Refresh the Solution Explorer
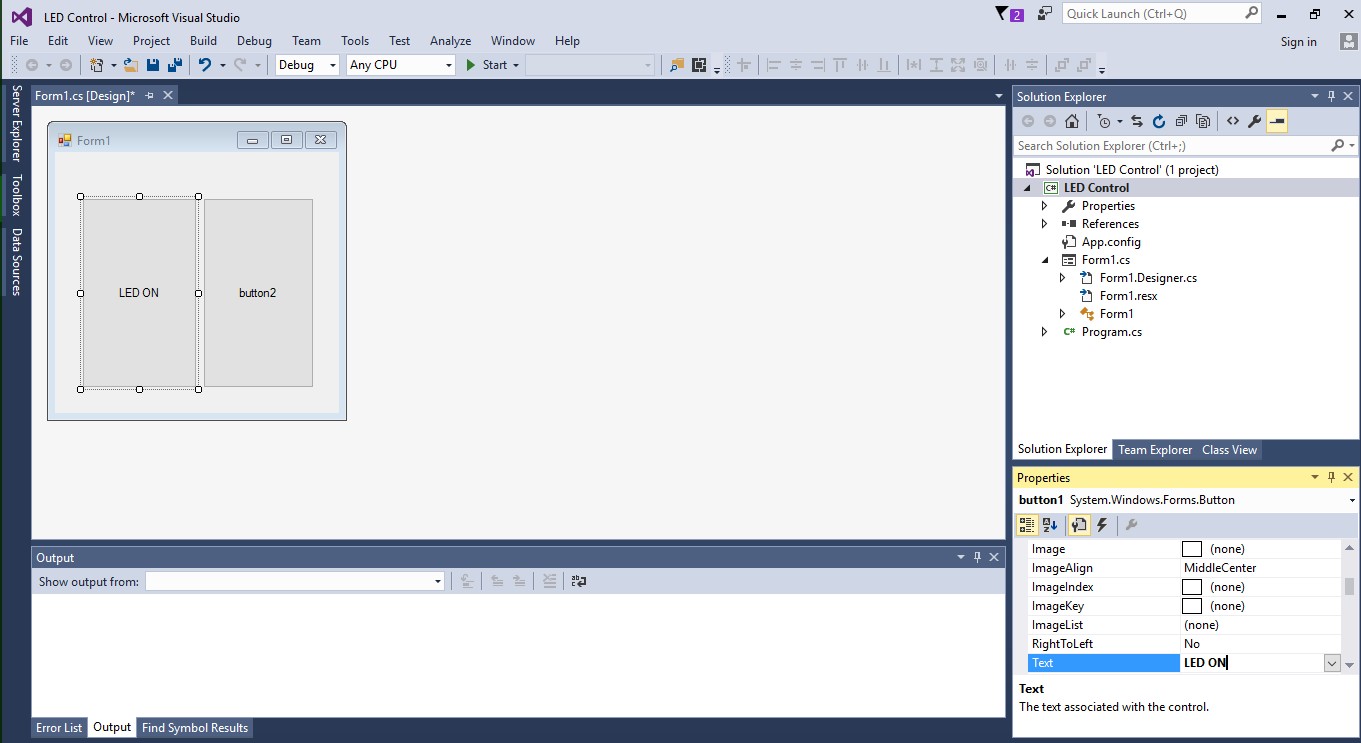1361x743 pixels. (1159, 121)
